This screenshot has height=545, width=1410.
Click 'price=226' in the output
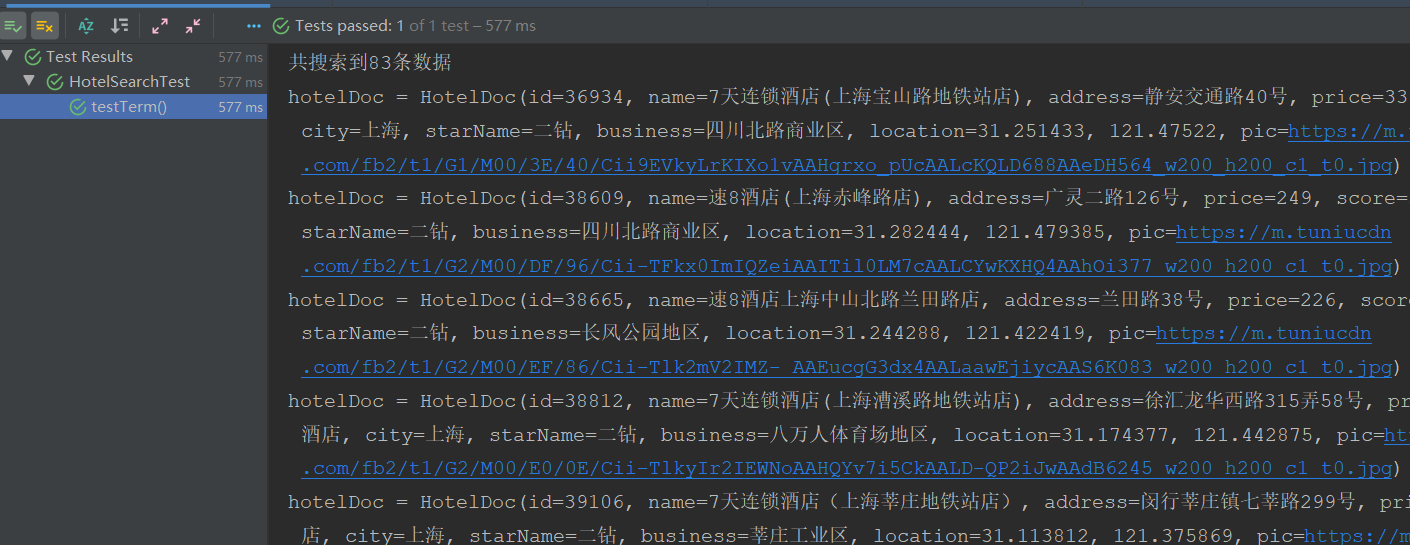(x=1278, y=299)
